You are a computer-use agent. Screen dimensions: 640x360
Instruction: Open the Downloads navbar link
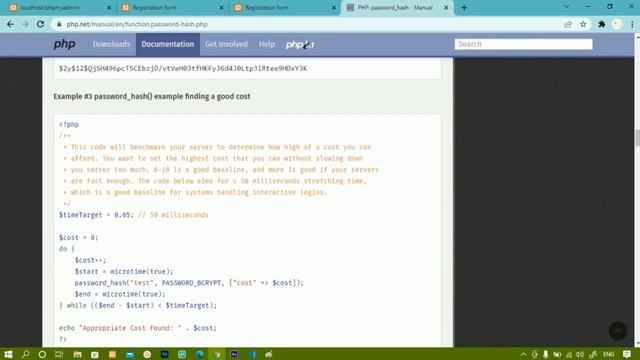click(x=111, y=44)
